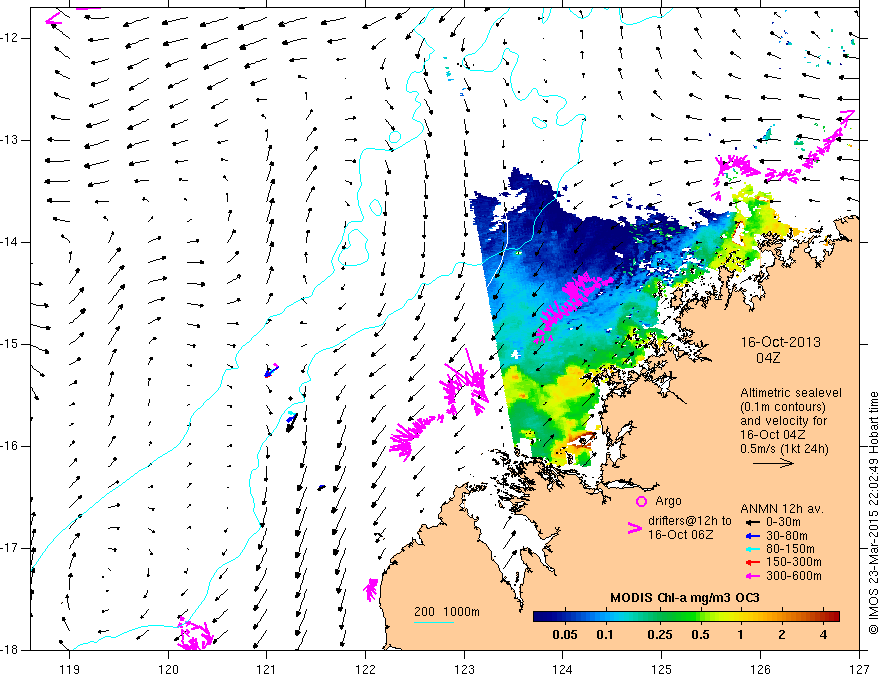Click the 125 longitude axis label
The height and width of the screenshot is (680, 880).
click(662, 669)
